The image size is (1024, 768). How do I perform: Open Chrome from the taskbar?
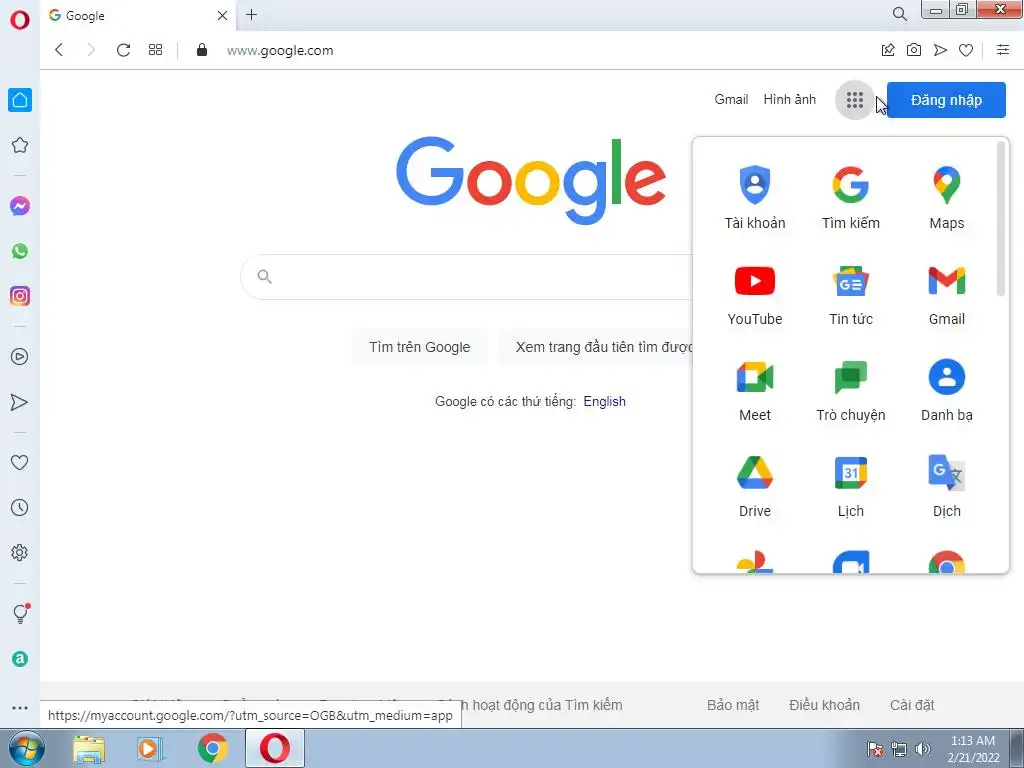point(213,748)
